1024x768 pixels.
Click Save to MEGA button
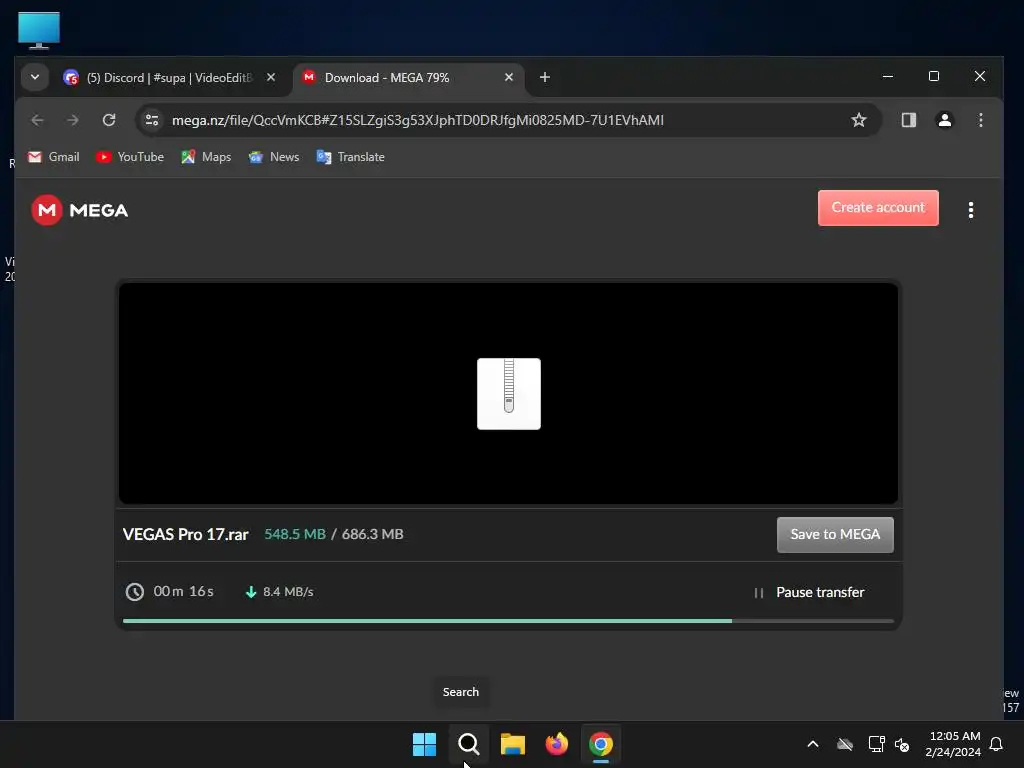835,534
